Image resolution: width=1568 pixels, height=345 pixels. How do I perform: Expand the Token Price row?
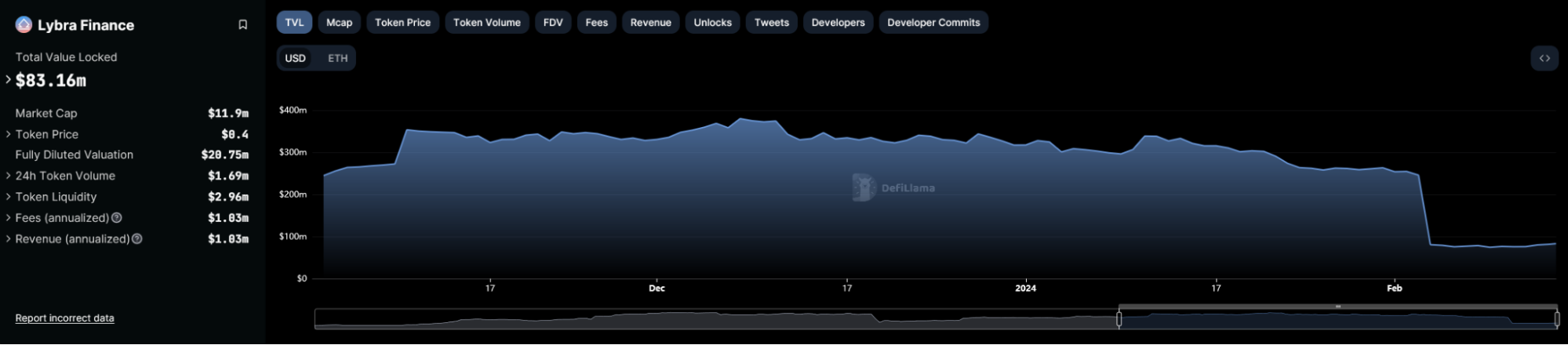tap(9, 134)
